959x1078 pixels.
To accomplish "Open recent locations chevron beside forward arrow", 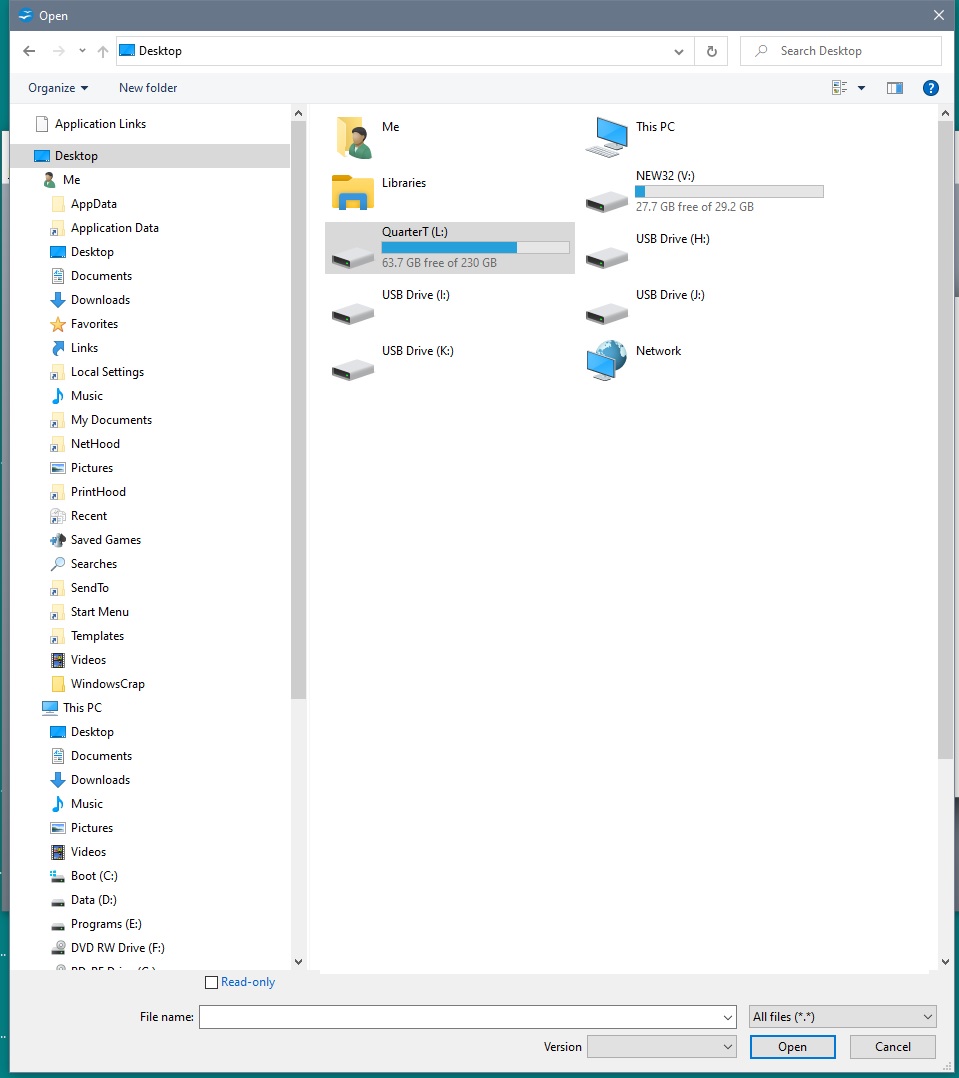I will (82, 51).
